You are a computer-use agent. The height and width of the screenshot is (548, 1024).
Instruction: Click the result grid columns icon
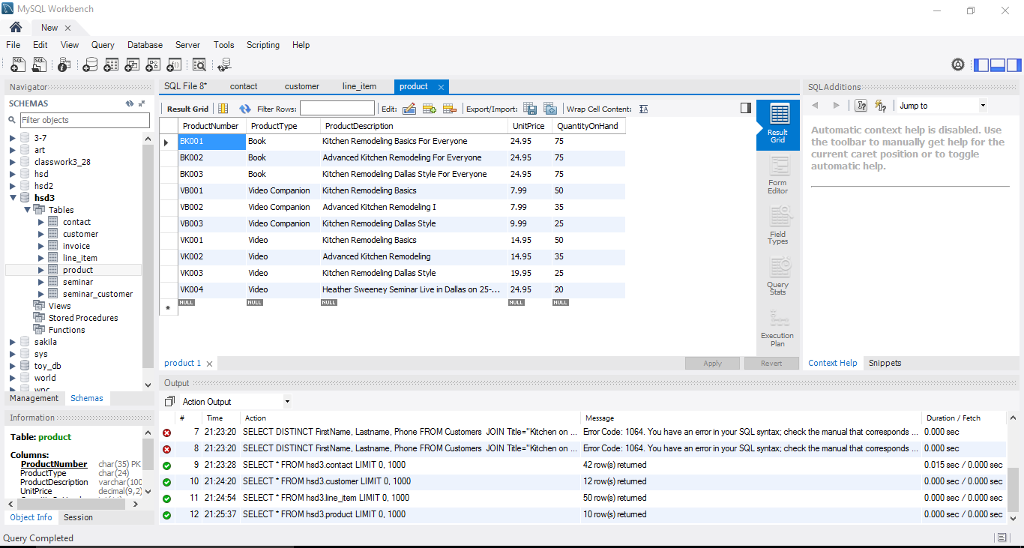(x=223, y=109)
